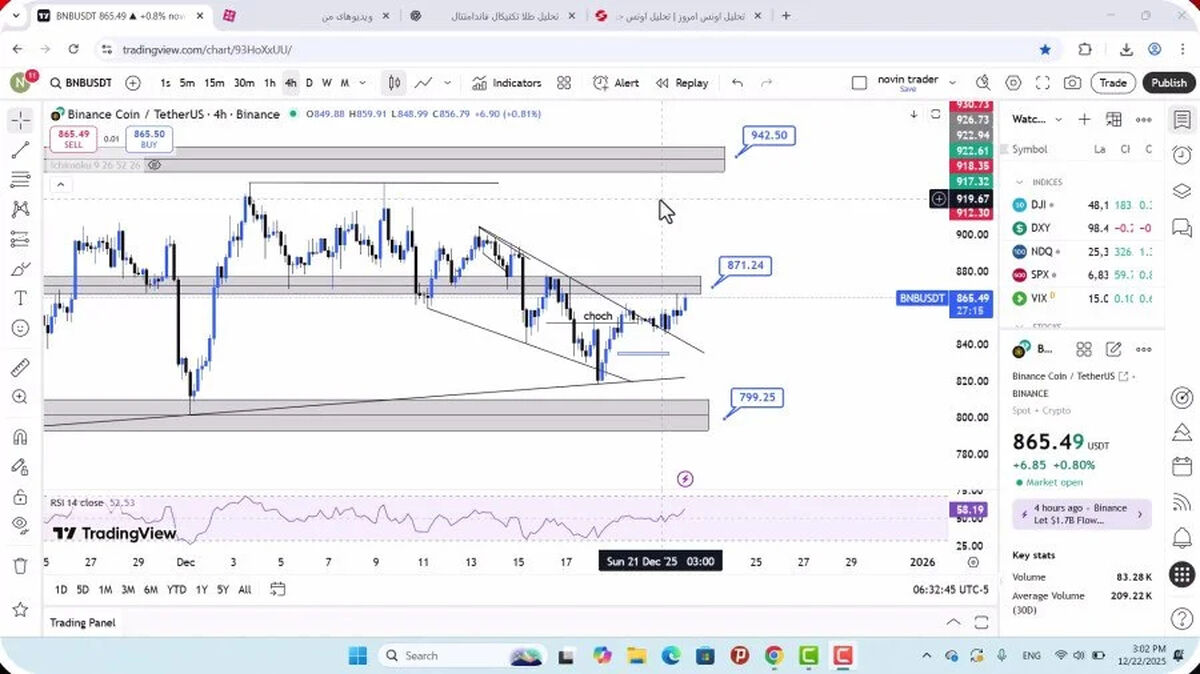The image size is (1200, 674).
Task: Open the forecasting and measurement tools
Action: pos(20,239)
